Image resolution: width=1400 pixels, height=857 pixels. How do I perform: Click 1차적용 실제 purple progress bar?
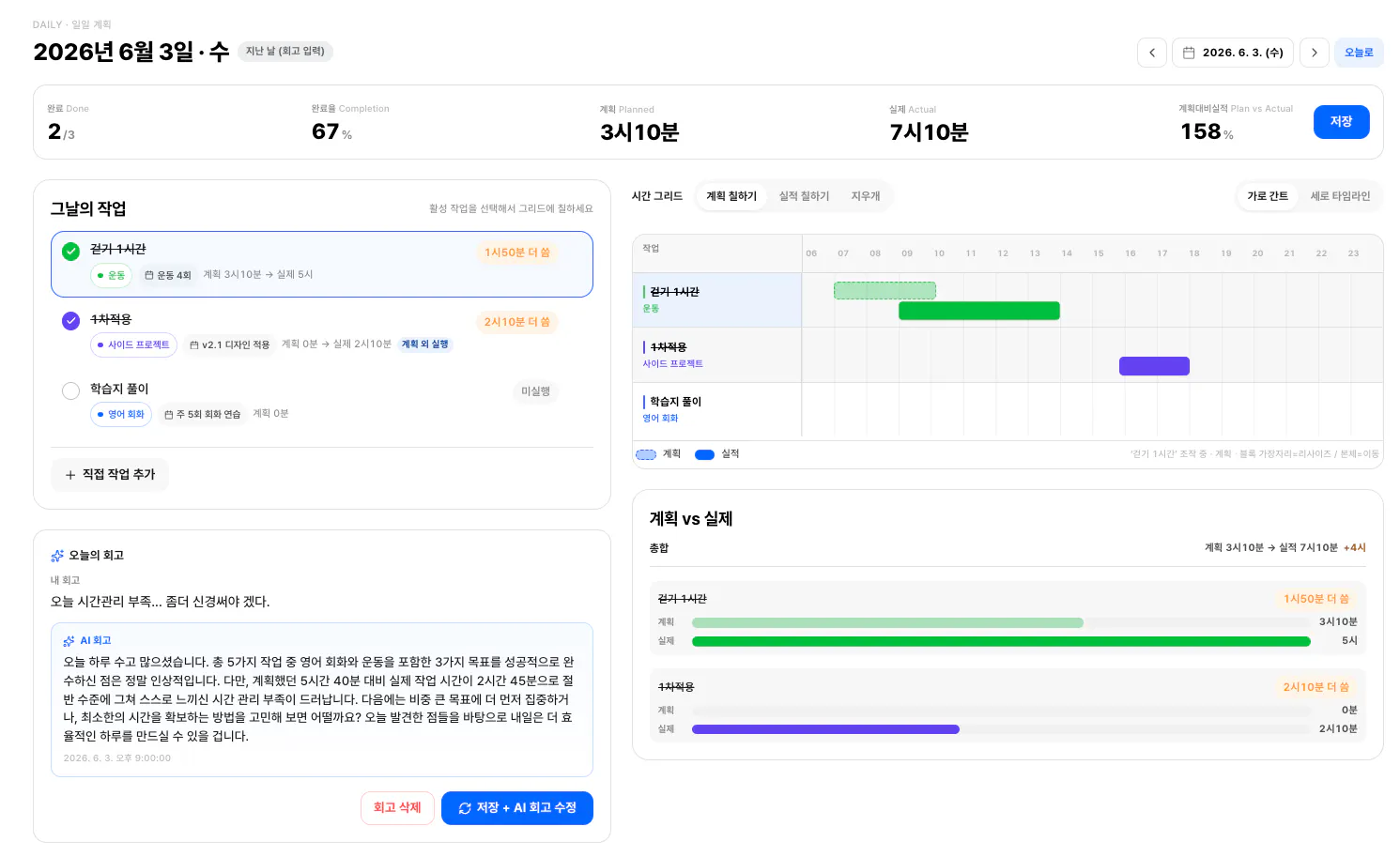point(825,729)
